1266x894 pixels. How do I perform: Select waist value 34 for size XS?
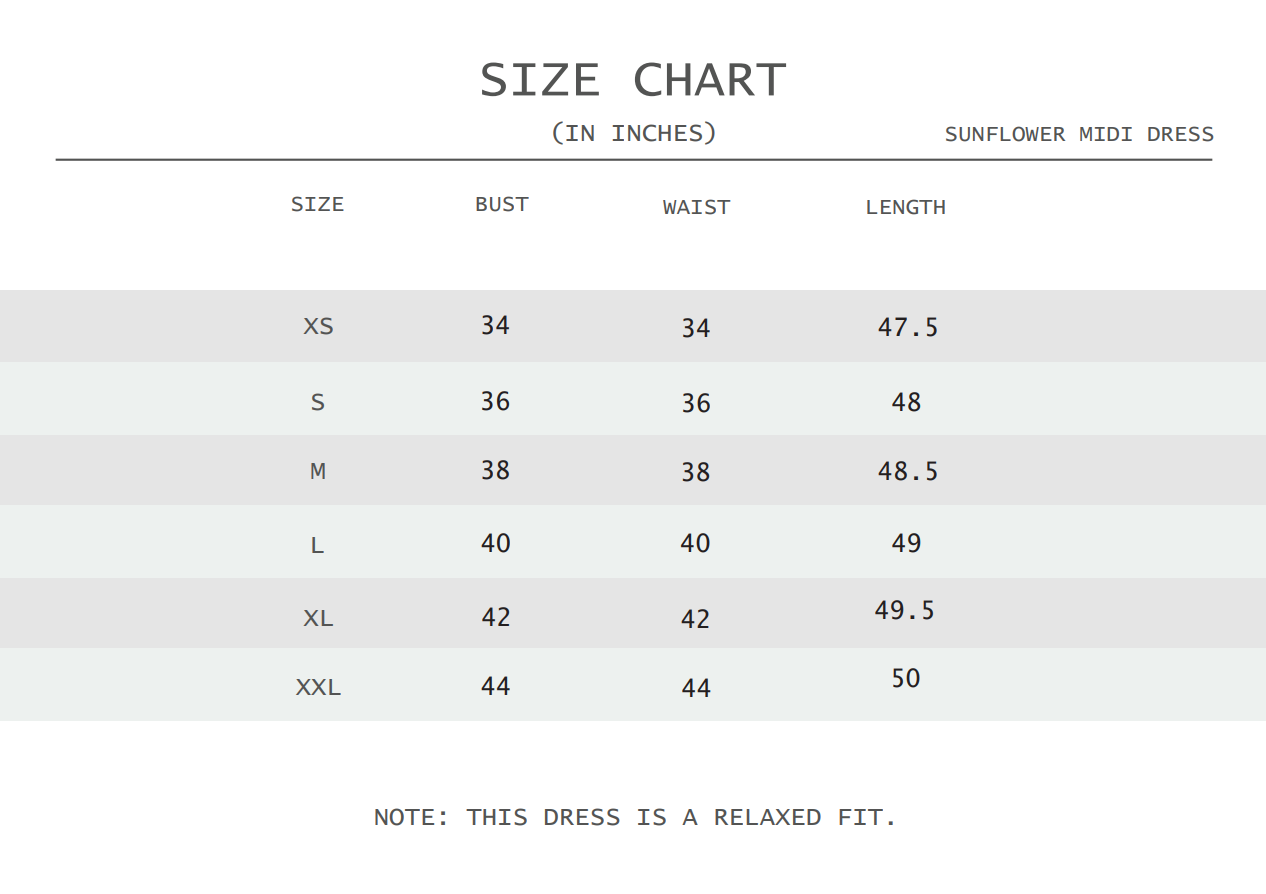pyautogui.click(x=695, y=328)
